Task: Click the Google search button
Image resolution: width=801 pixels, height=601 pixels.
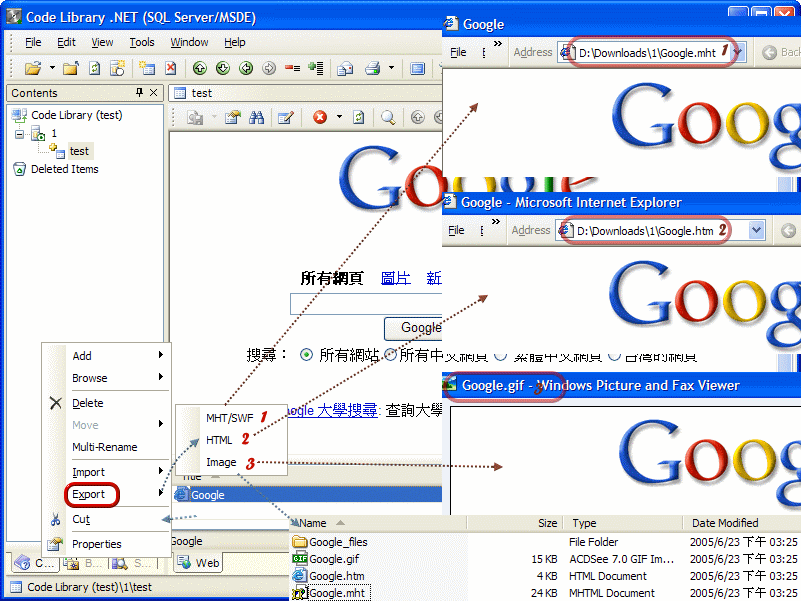Action: 413,328
